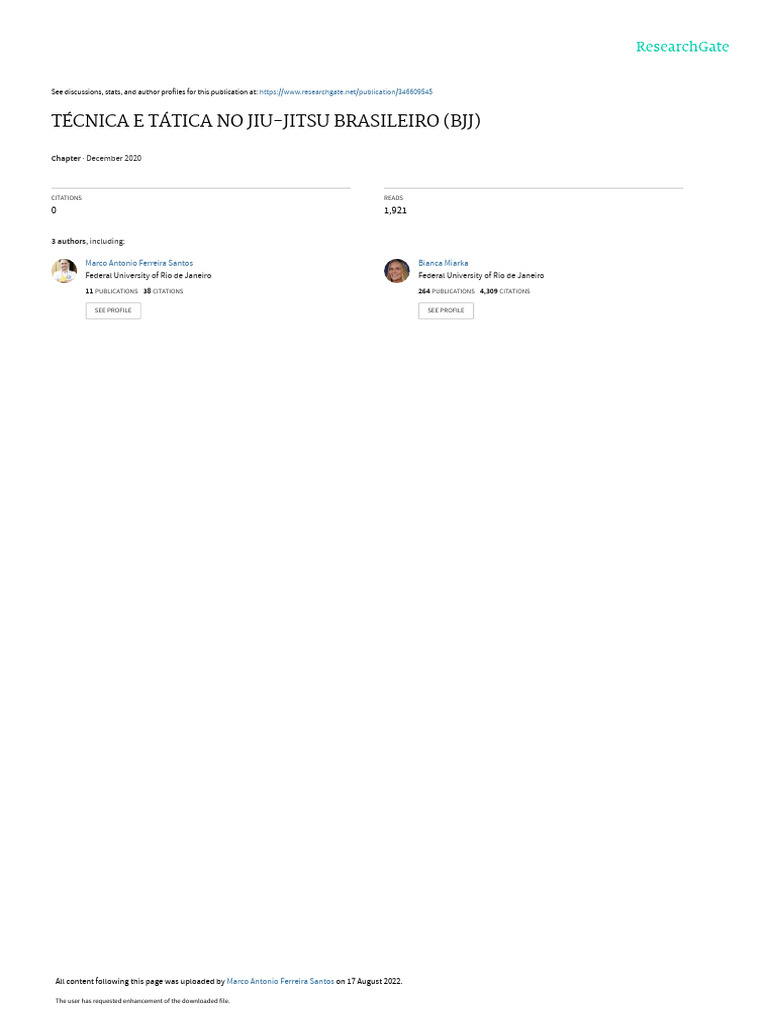Open the researchgate.net publication URL link
Image resolution: width=768 pixels, height=1024 pixels.
coord(345,92)
